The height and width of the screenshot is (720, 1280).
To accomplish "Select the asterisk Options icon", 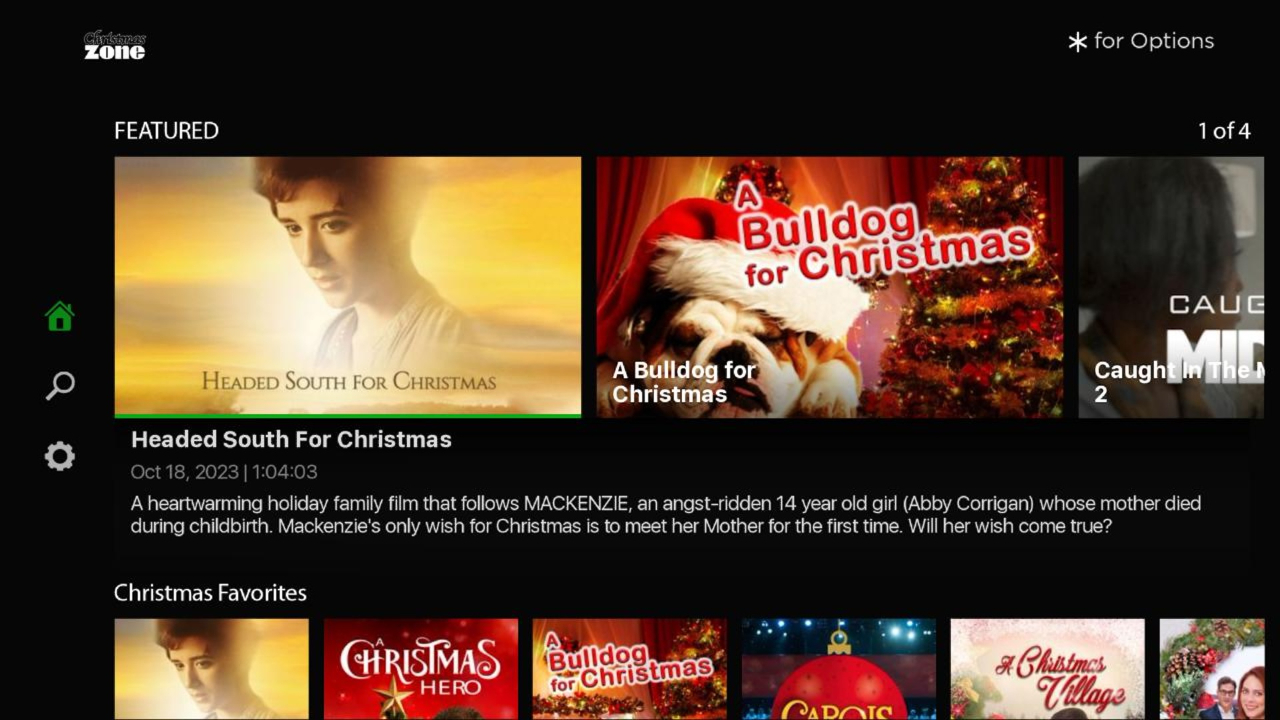I will tap(1077, 42).
